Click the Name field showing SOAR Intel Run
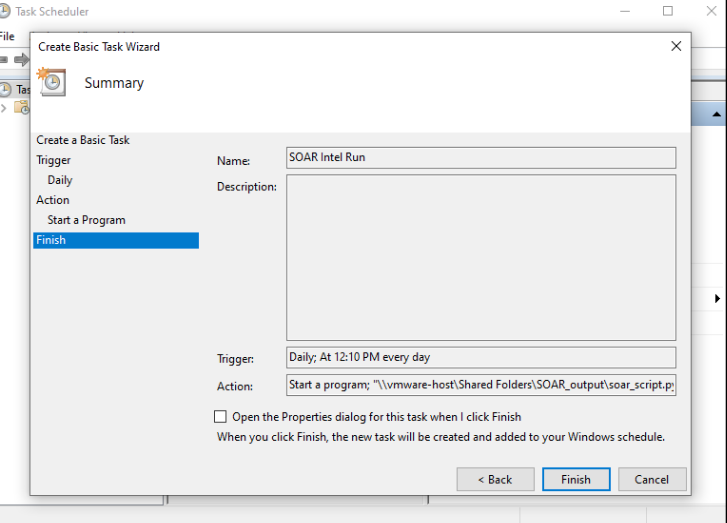This screenshot has height=523, width=727. pyautogui.click(x=481, y=158)
